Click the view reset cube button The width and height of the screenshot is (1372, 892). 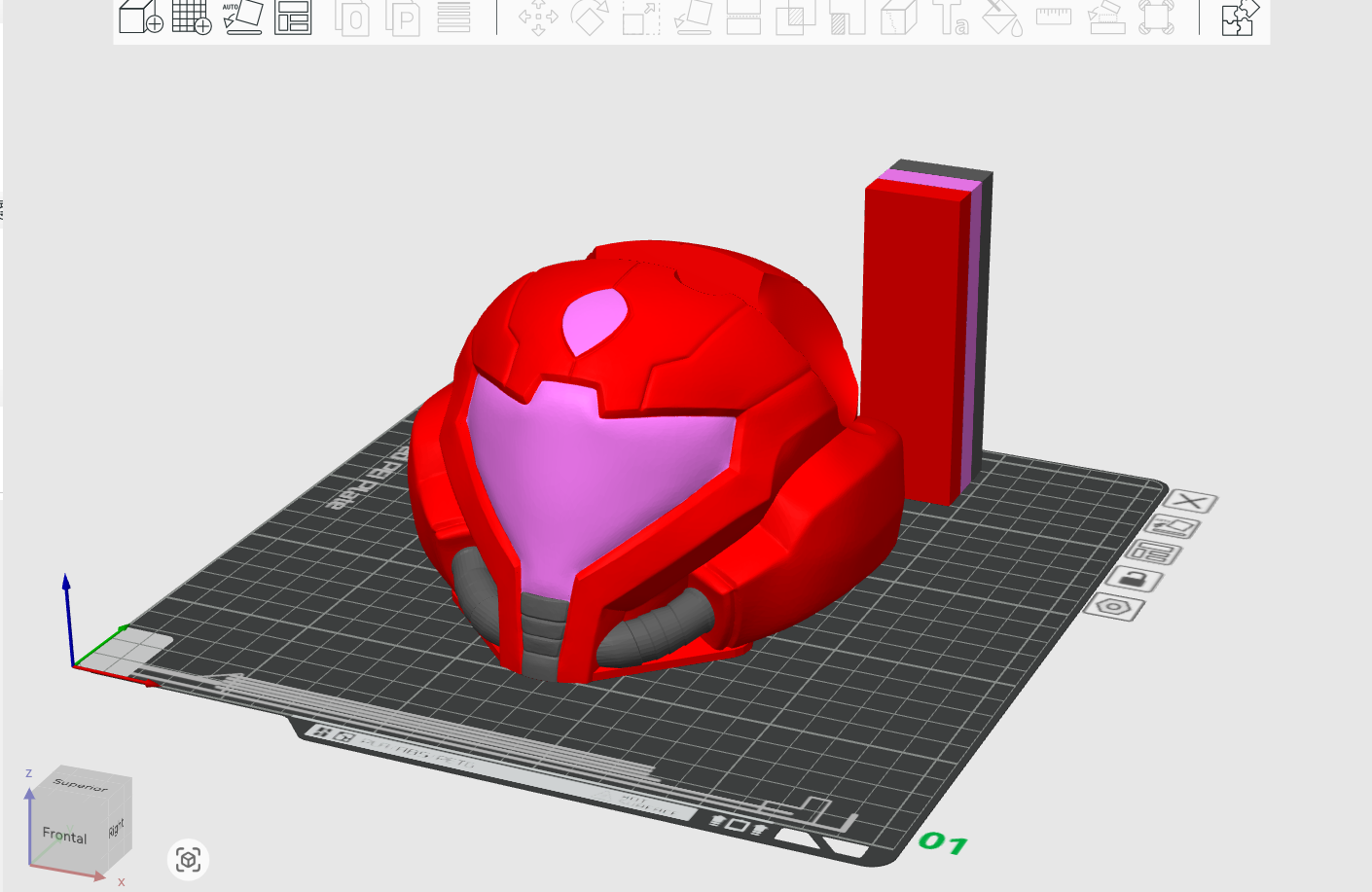pos(188,860)
